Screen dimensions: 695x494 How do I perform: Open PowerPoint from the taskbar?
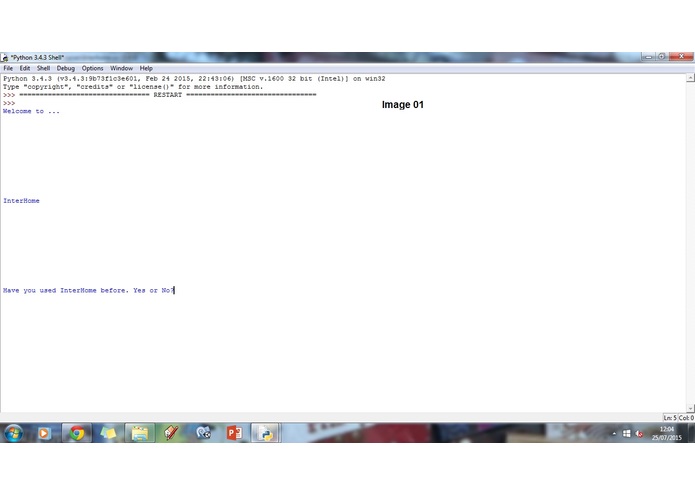click(x=234, y=433)
